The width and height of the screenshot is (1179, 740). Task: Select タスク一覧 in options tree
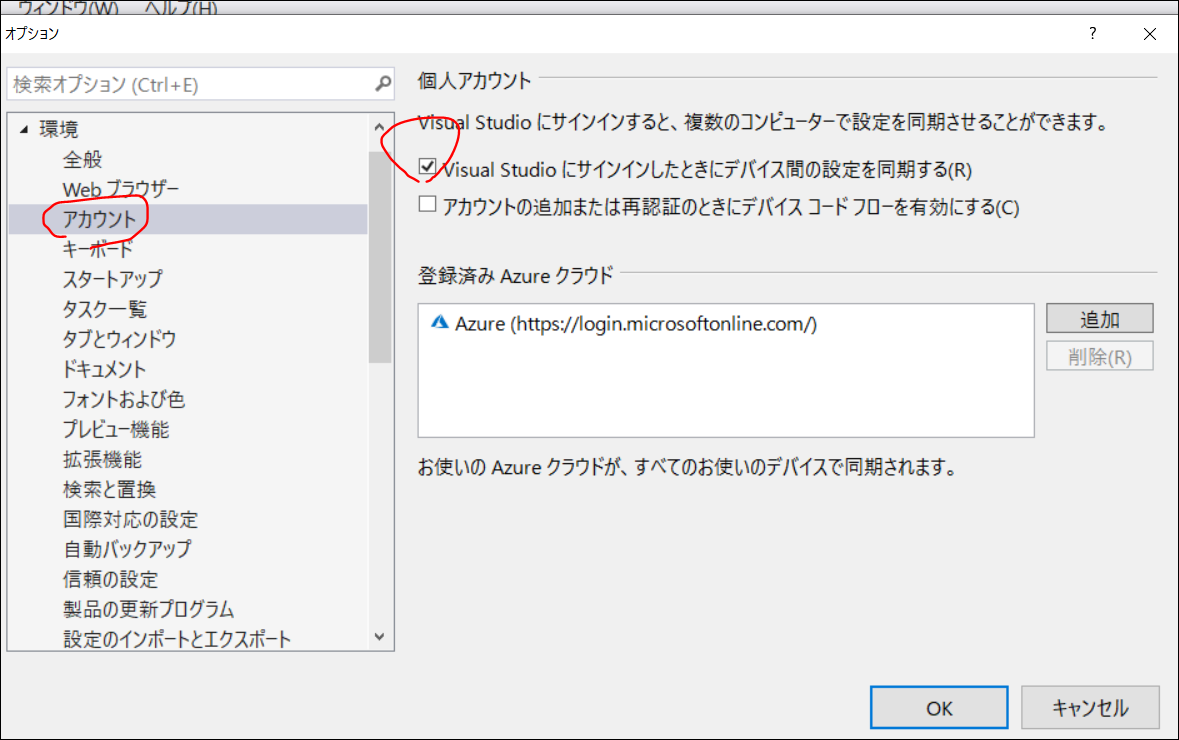(105, 309)
